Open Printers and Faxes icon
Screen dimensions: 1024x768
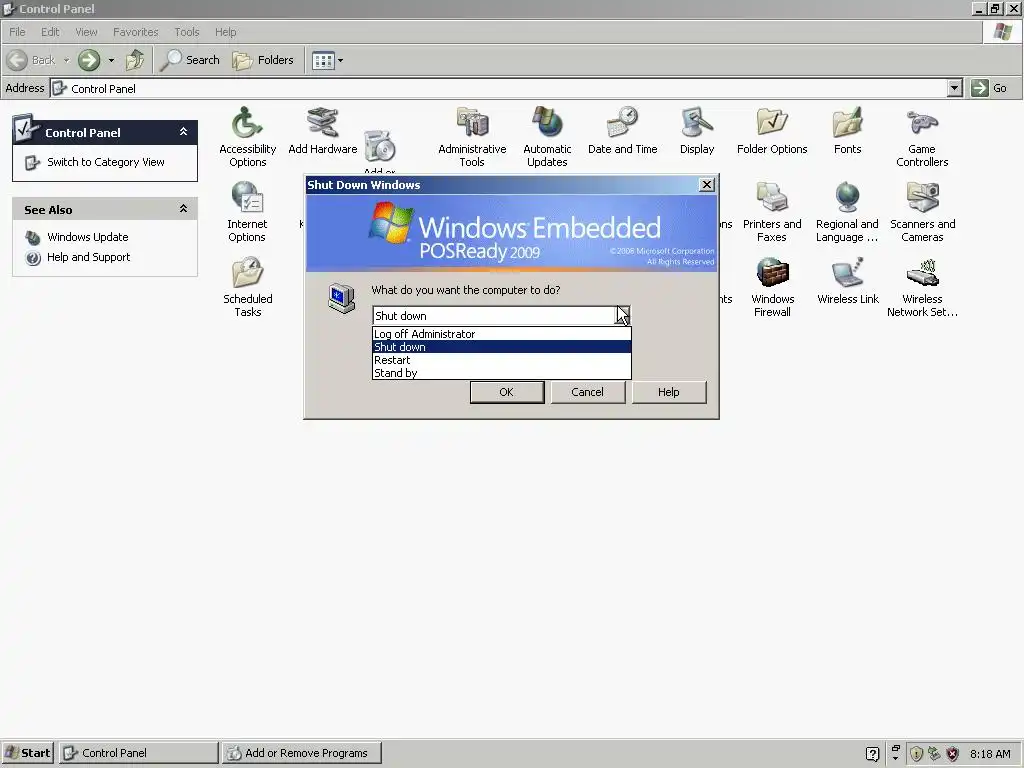click(x=772, y=212)
